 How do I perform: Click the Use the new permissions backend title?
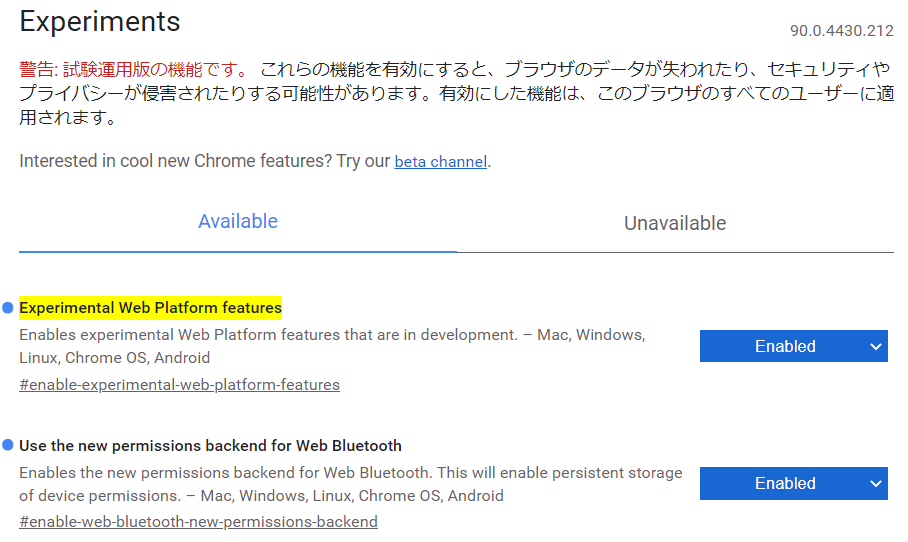pyautogui.click(x=210, y=446)
